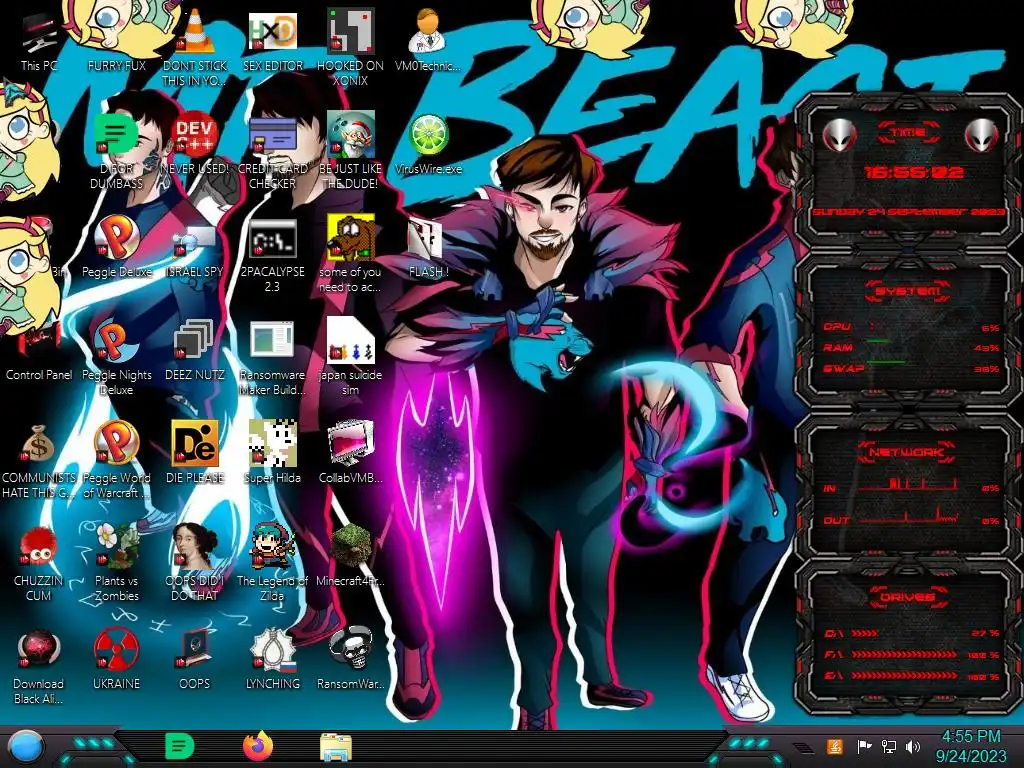
Task: Open the taskbar clock showing 4:55 PM
Action: [971, 746]
